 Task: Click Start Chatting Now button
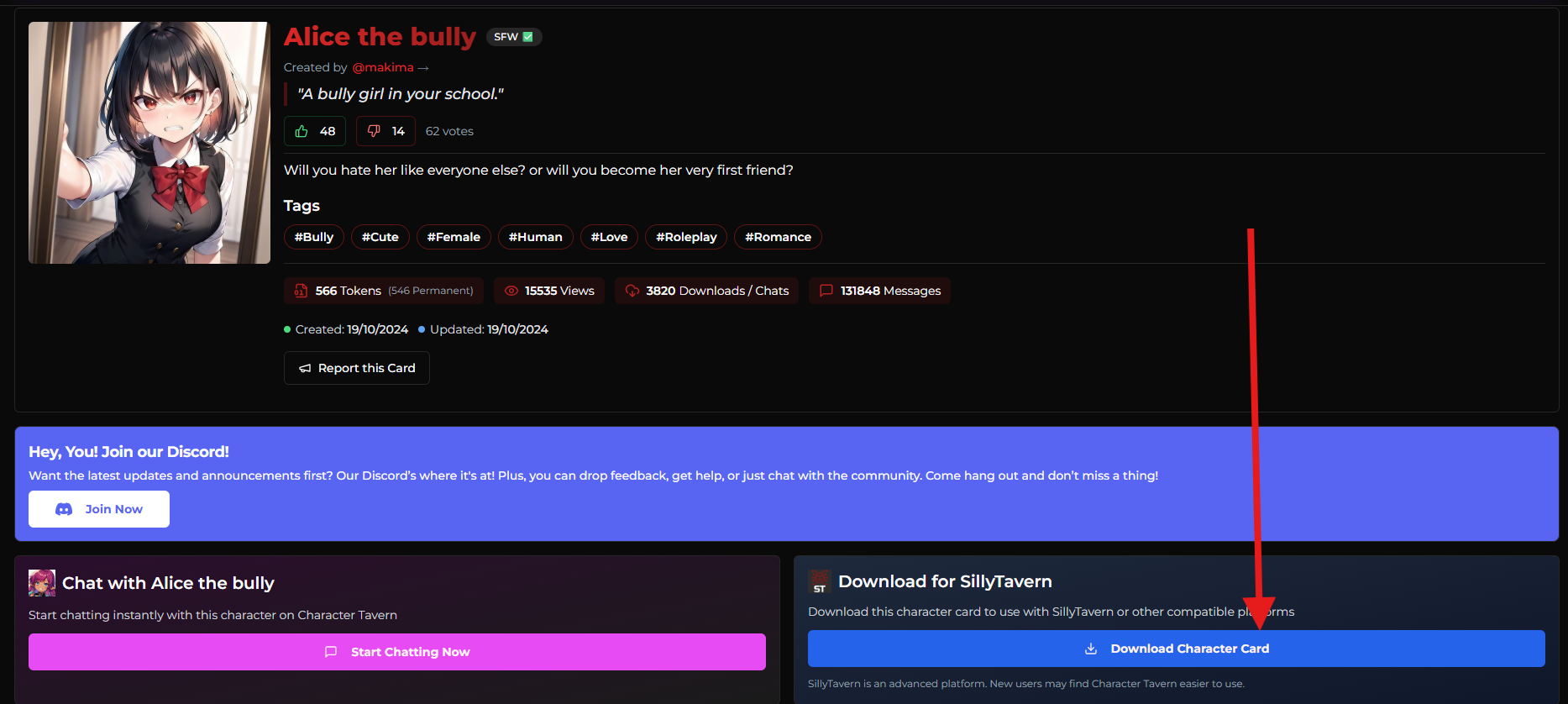tap(397, 652)
